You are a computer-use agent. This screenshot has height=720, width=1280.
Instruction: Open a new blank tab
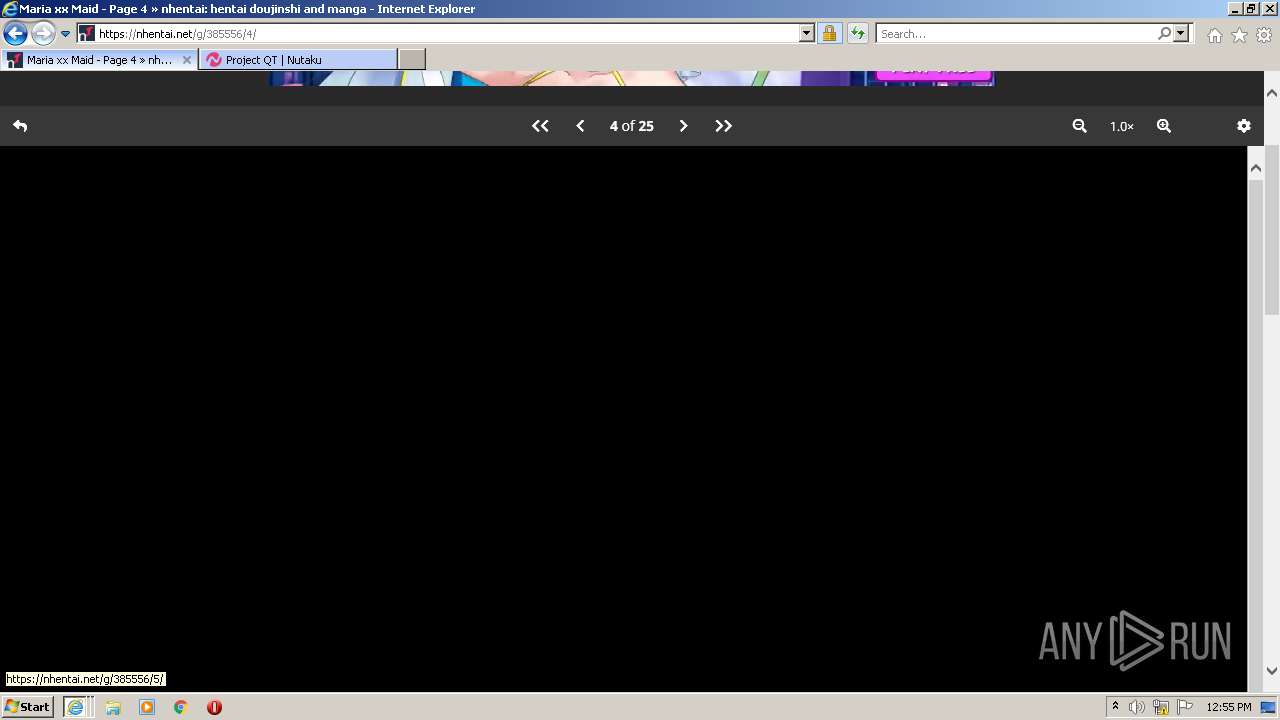tap(412, 60)
